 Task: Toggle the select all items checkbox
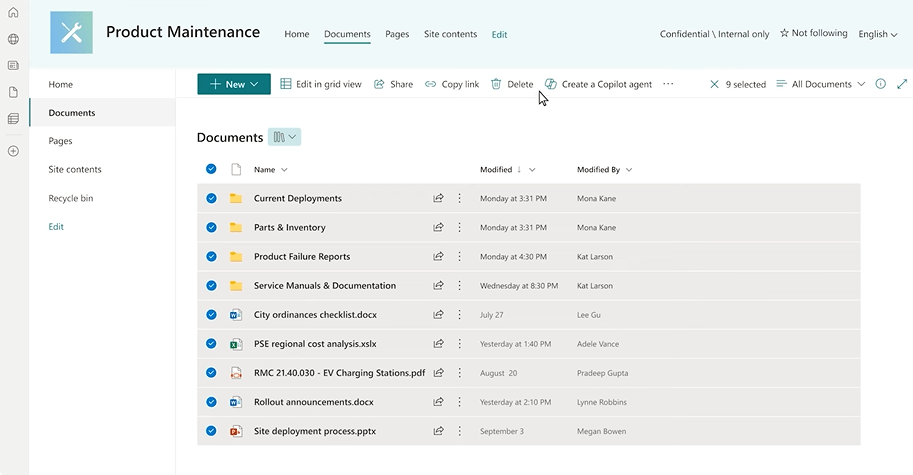[211, 169]
